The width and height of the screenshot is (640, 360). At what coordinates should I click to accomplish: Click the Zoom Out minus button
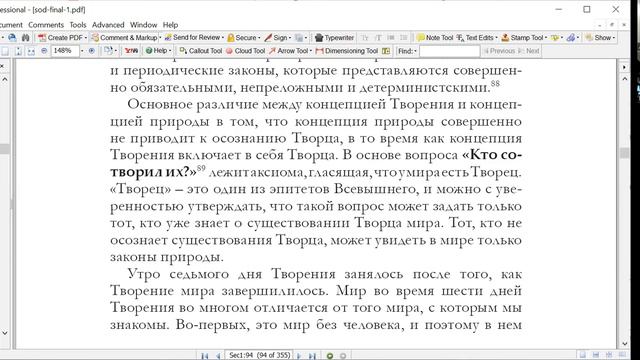[44, 51]
